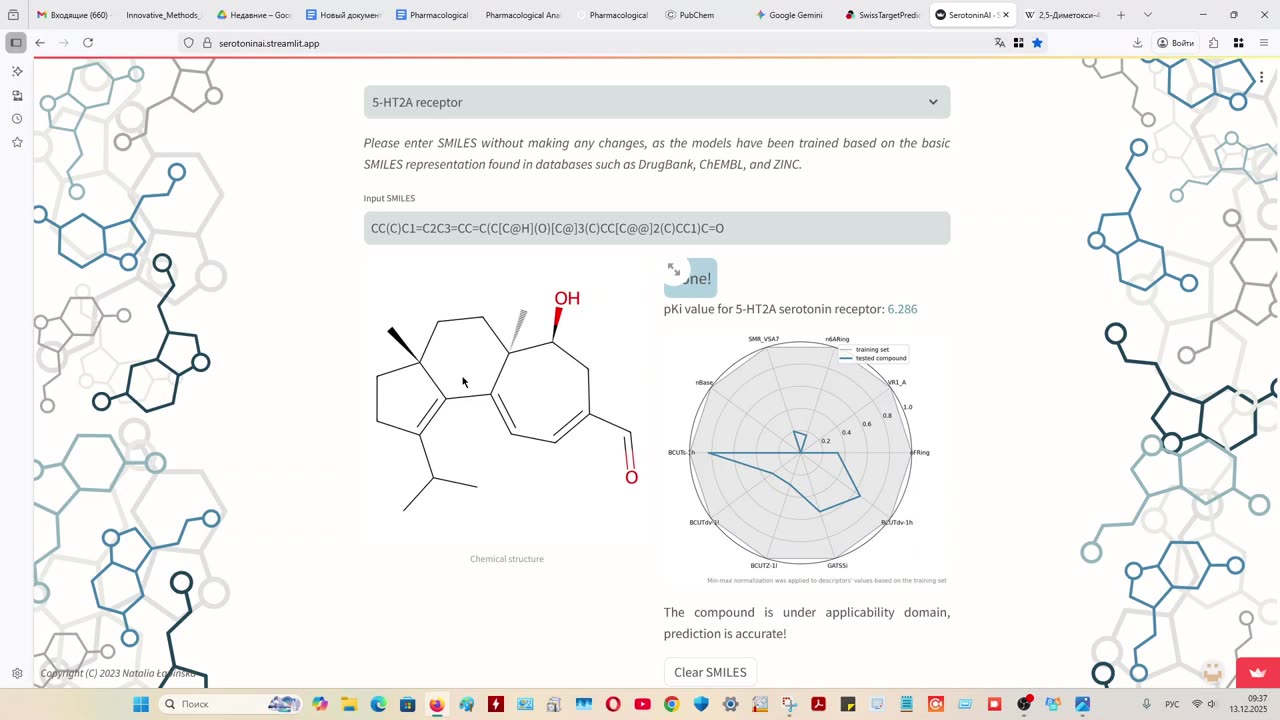Click the address bar URL serotoninai.streamlit.app
The height and width of the screenshot is (720, 1280).
point(269,43)
